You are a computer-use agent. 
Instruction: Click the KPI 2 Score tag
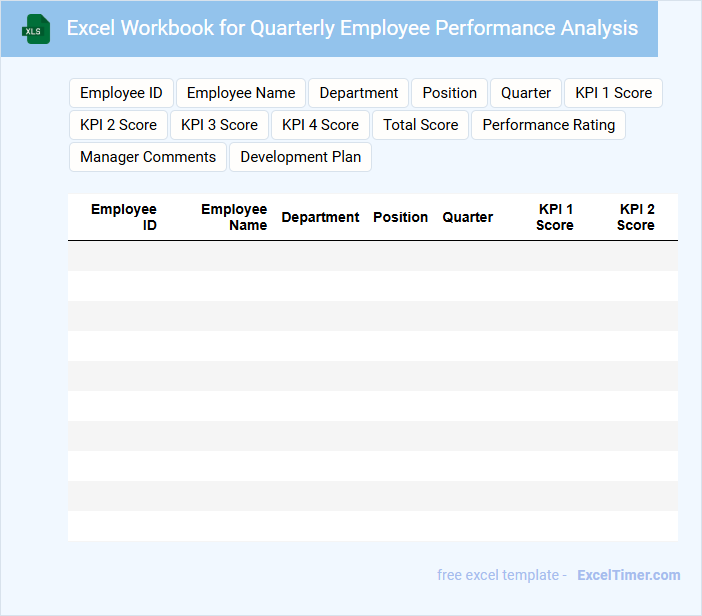pyautogui.click(x=118, y=125)
